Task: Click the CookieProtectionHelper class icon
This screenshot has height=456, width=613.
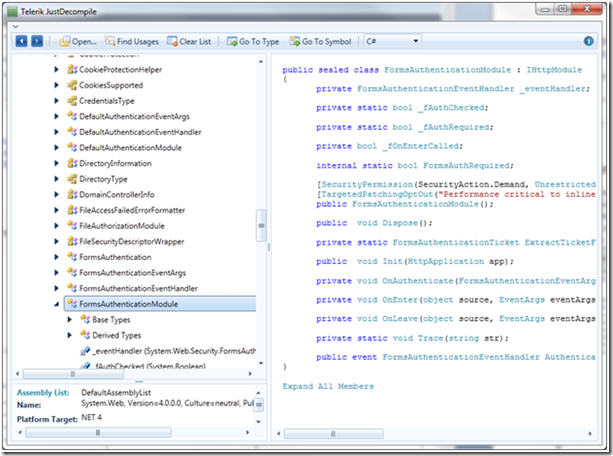Action: (x=72, y=70)
